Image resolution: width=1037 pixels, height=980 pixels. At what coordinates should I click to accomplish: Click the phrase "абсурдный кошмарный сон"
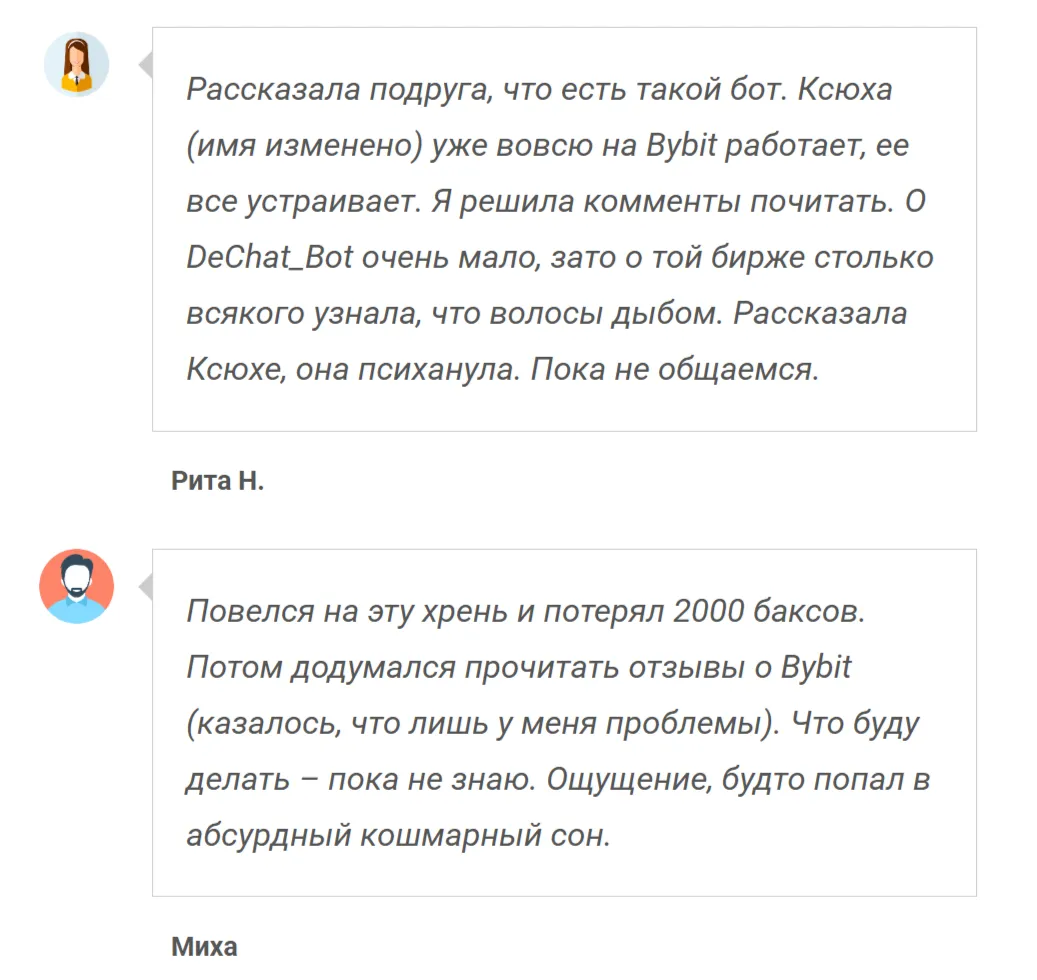tap(398, 836)
